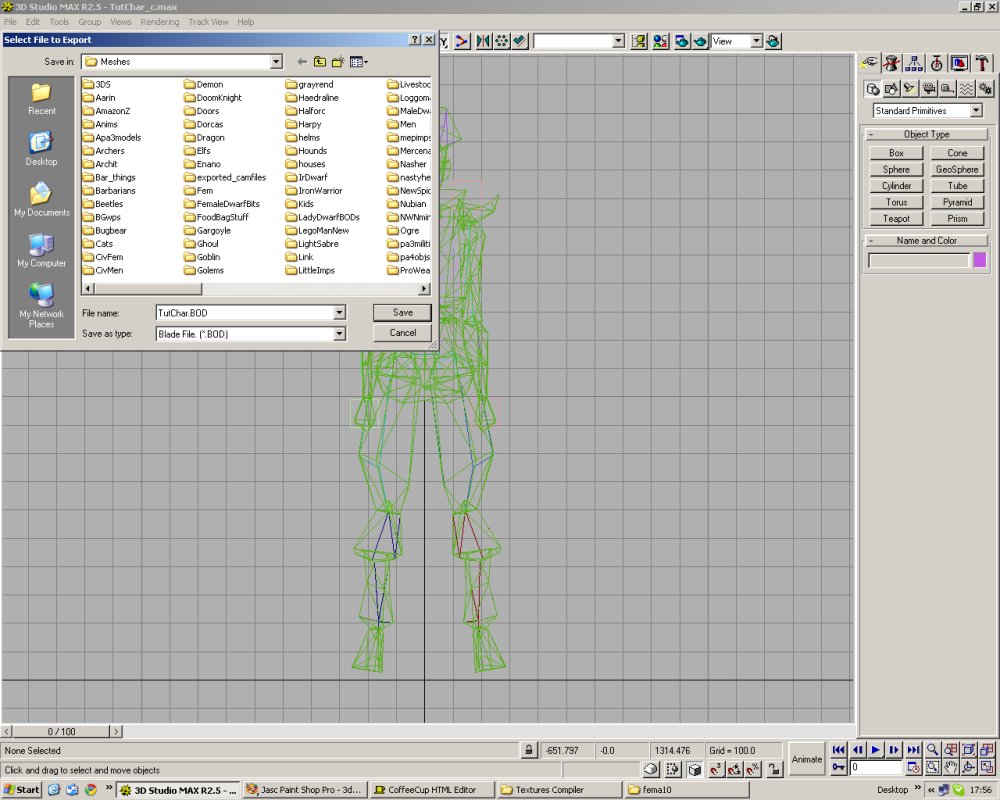Click the dialog's horizontal scrollbar right arrow

[424, 289]
